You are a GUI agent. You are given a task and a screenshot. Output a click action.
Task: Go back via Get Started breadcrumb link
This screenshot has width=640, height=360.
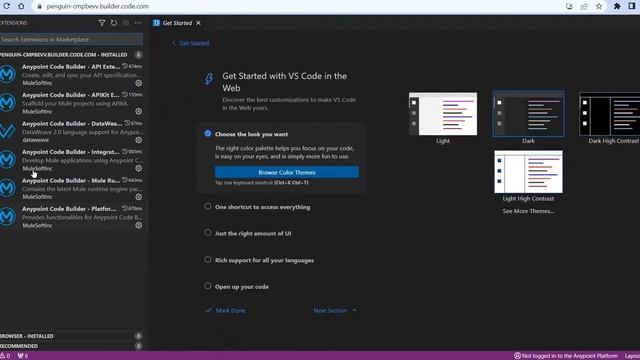(194, 43)
